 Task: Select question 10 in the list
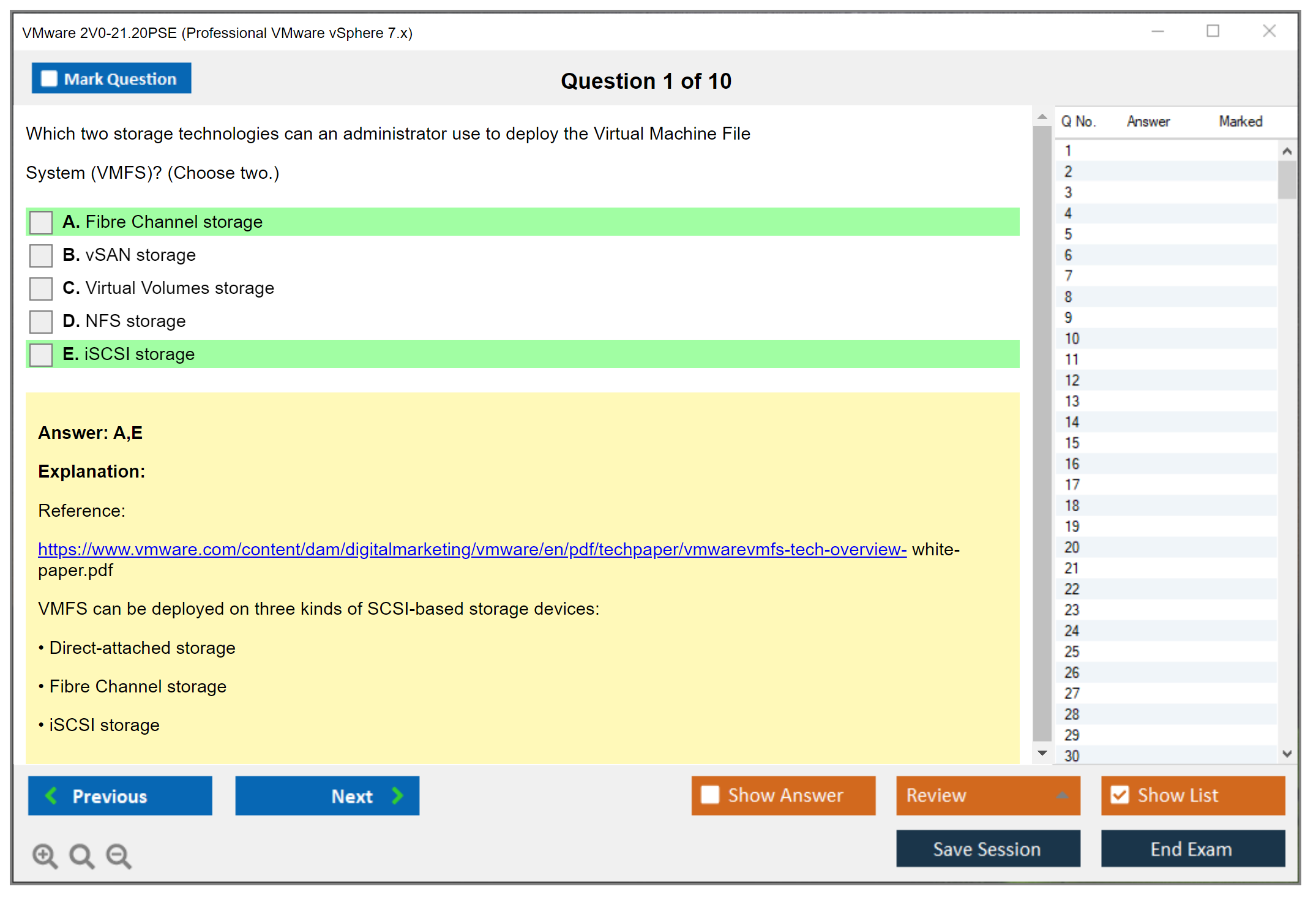pos(1072,339)
